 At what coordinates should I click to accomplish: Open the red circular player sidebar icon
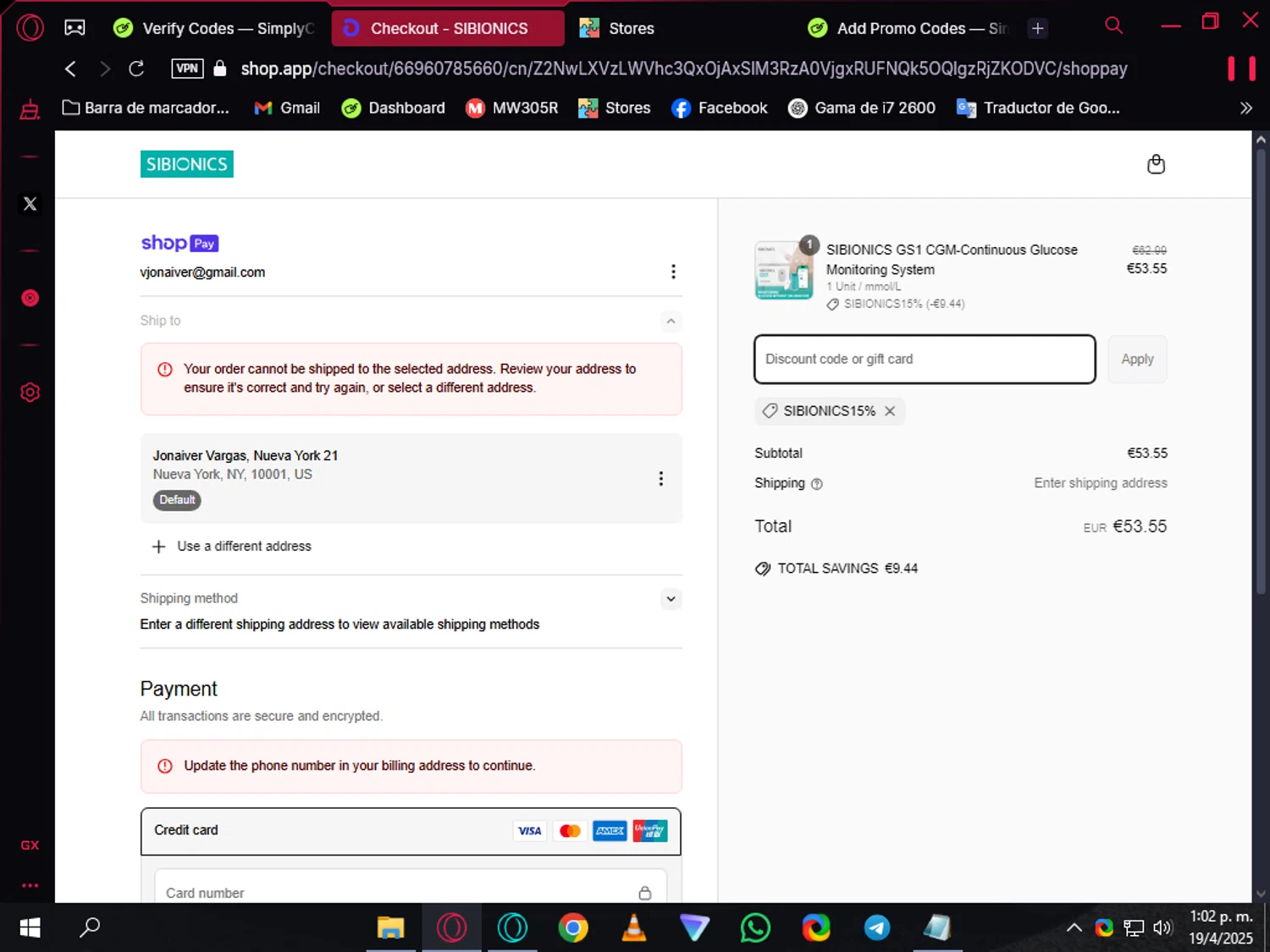pyautogui.click(x=30, y=298)
